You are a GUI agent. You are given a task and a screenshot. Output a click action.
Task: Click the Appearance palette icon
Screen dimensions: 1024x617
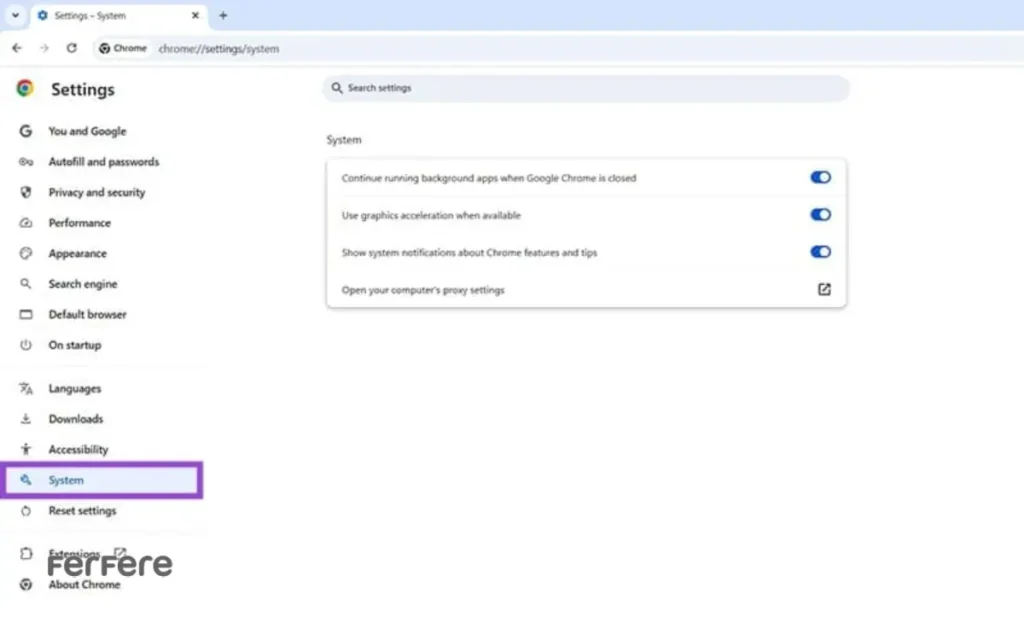pos(26,254)
